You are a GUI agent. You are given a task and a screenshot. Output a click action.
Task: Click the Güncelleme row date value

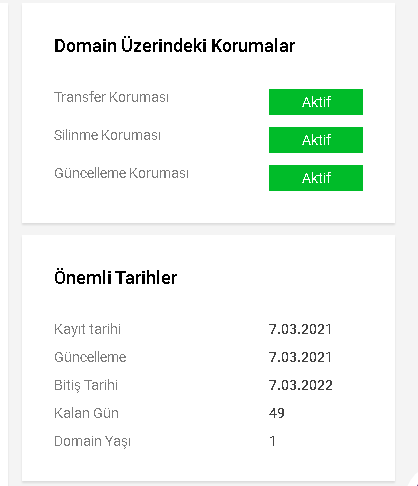tap(300, 357)
